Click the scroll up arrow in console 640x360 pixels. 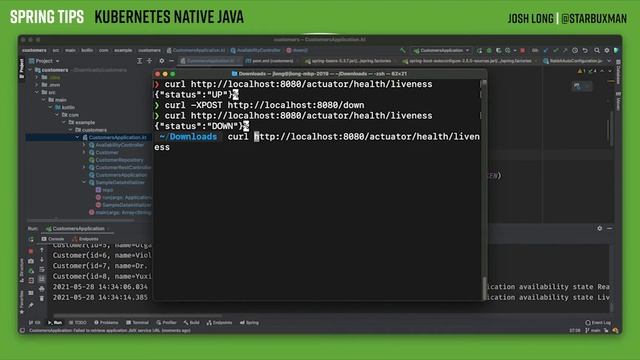42,250
